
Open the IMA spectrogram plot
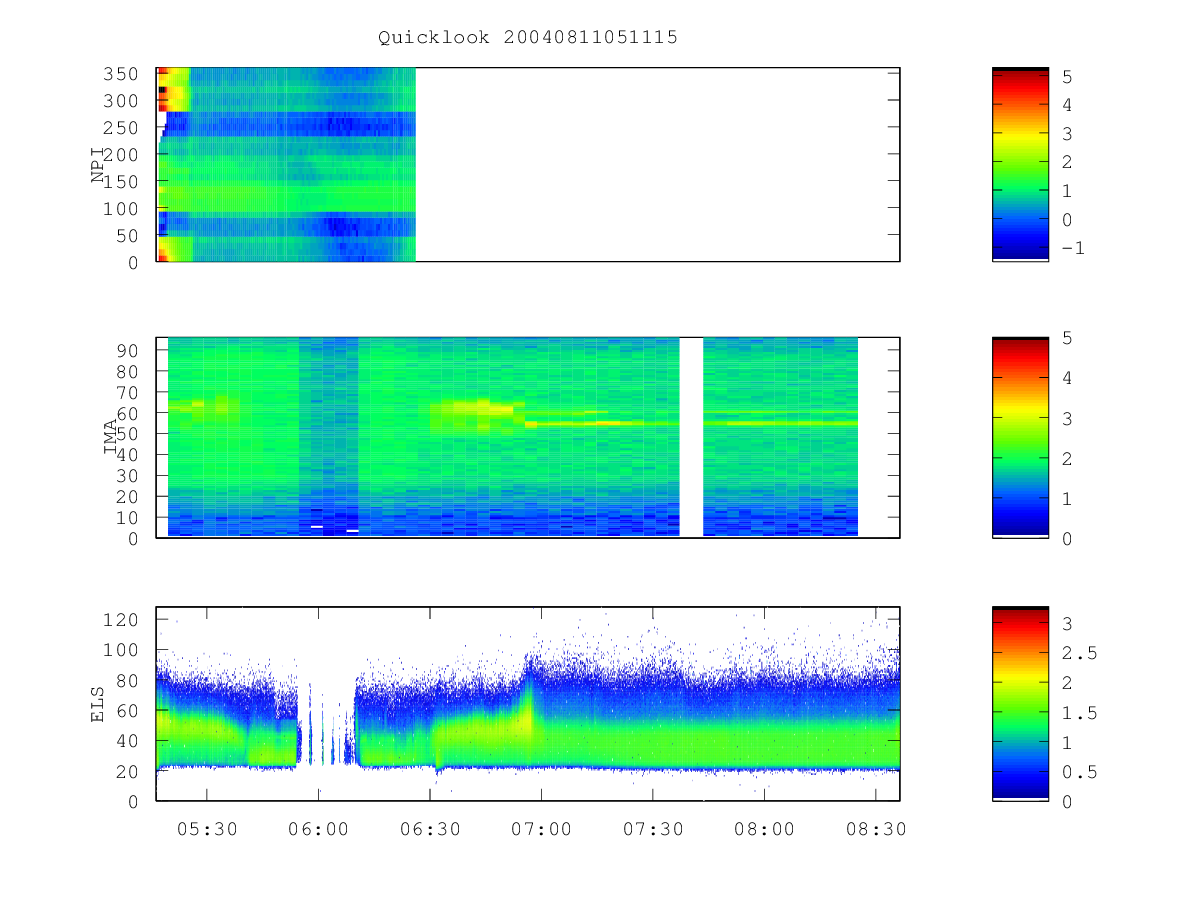[x=528, y=437]
